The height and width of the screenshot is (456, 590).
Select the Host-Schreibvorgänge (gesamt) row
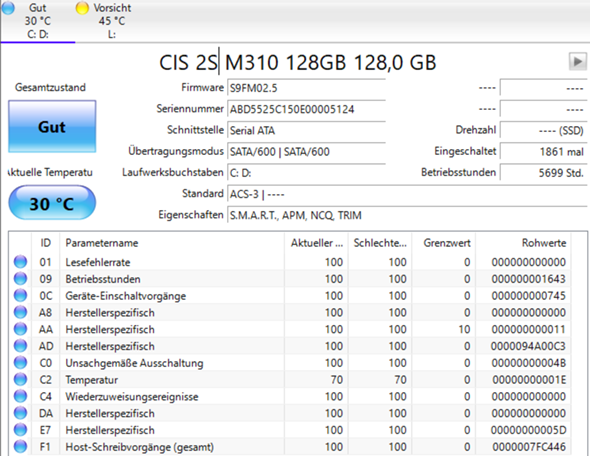point(290,447)
